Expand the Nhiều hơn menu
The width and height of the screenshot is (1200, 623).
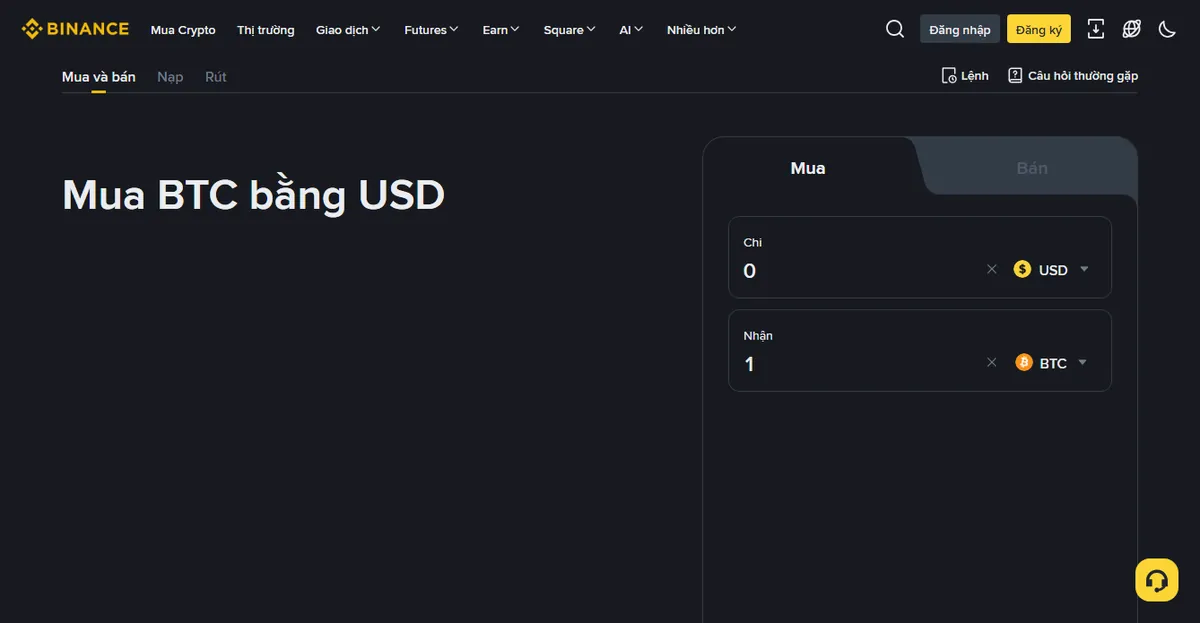point(701,30)
